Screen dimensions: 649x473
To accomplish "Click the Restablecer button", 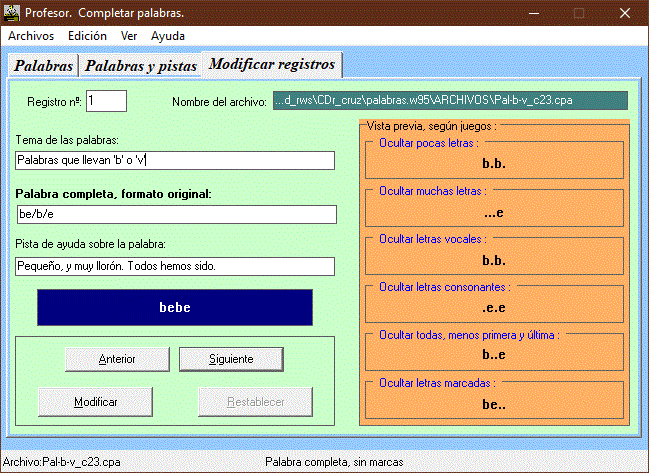I will (x=255, y=402).
